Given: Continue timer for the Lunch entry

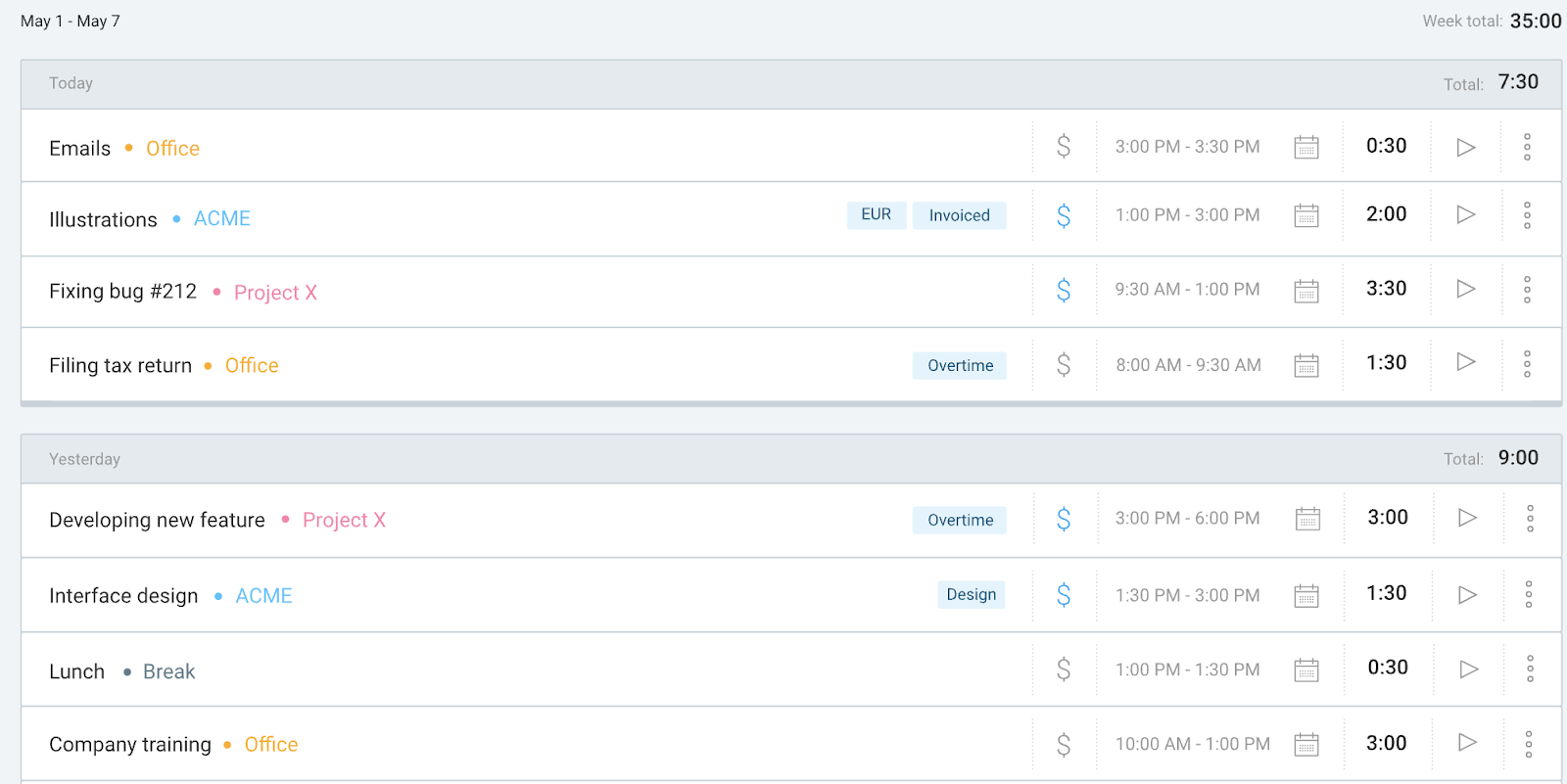Looking at the screenshot, I should click(1467, 669).
